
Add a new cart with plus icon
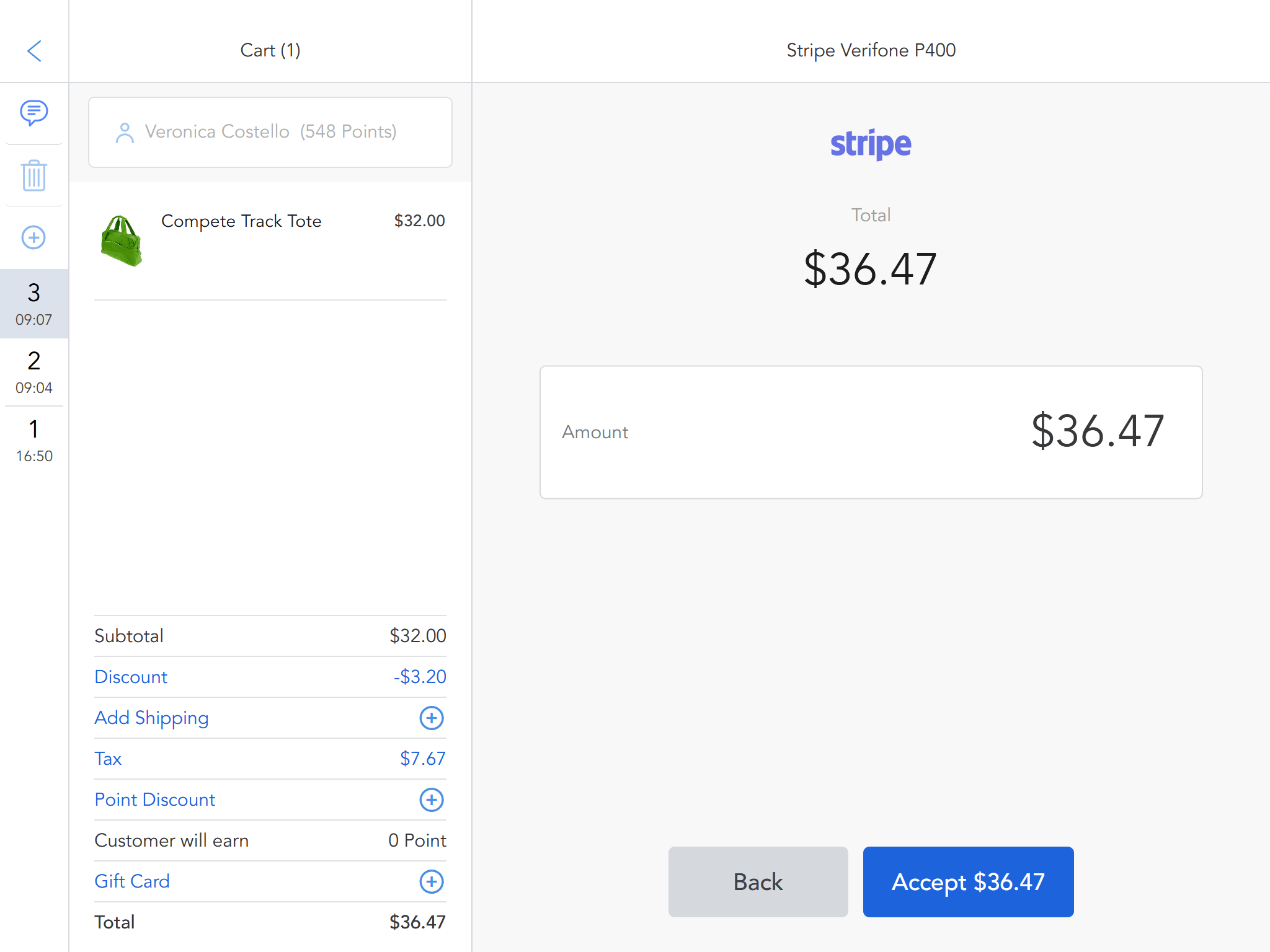click(x=34, y=237)
